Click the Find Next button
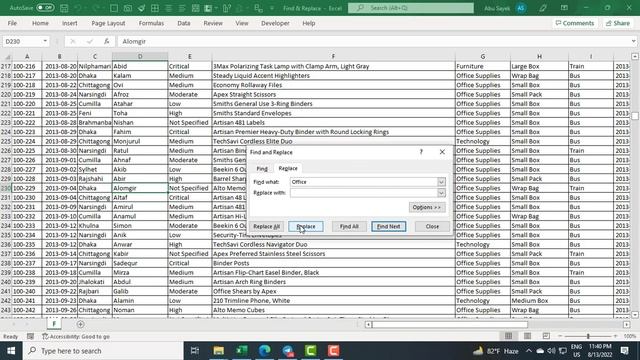Image resolution: width=640 pixels, height=360 pixels. click(389, 227)
